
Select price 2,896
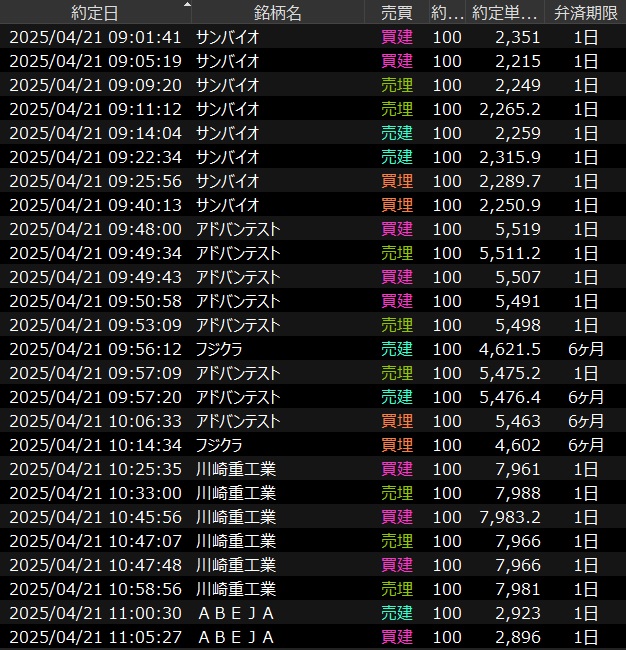pos(518,638)
